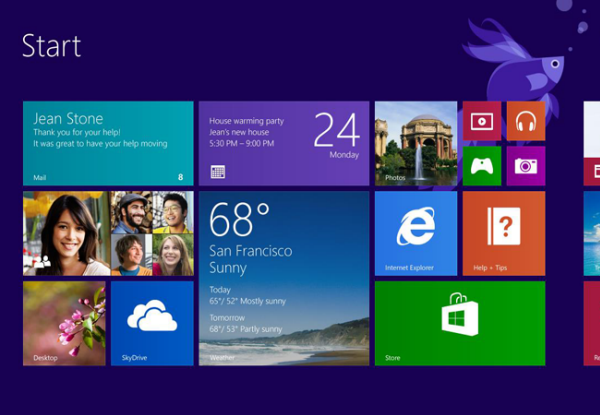Image resolution: width=600 pixels, height=415 pixels.
Task: Open the partially visible beach photo tile at right edge
Action: pyautogui.click(x=591, y=233)
